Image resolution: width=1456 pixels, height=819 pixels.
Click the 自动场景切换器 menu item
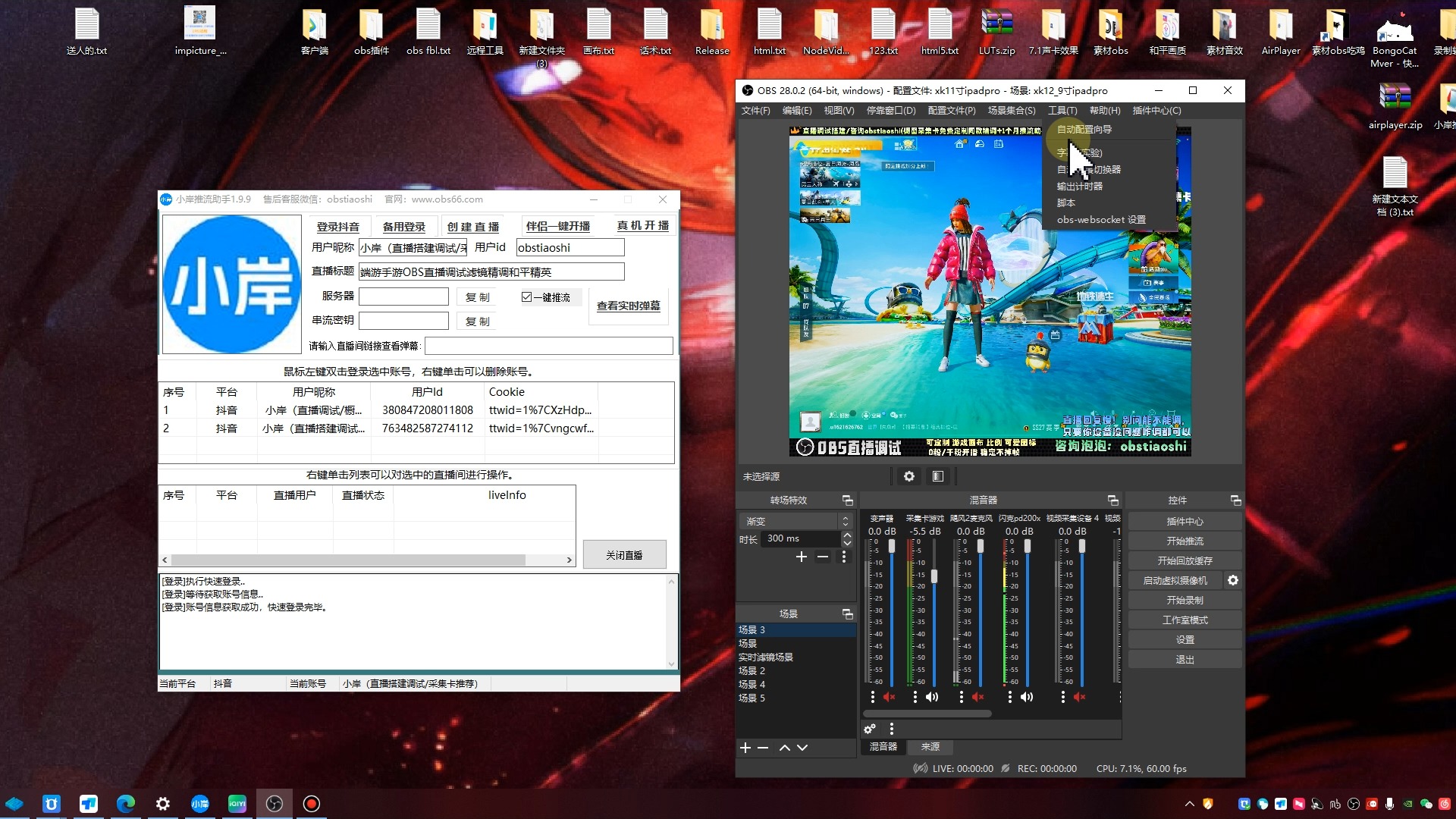click(x=1090, y=168)
